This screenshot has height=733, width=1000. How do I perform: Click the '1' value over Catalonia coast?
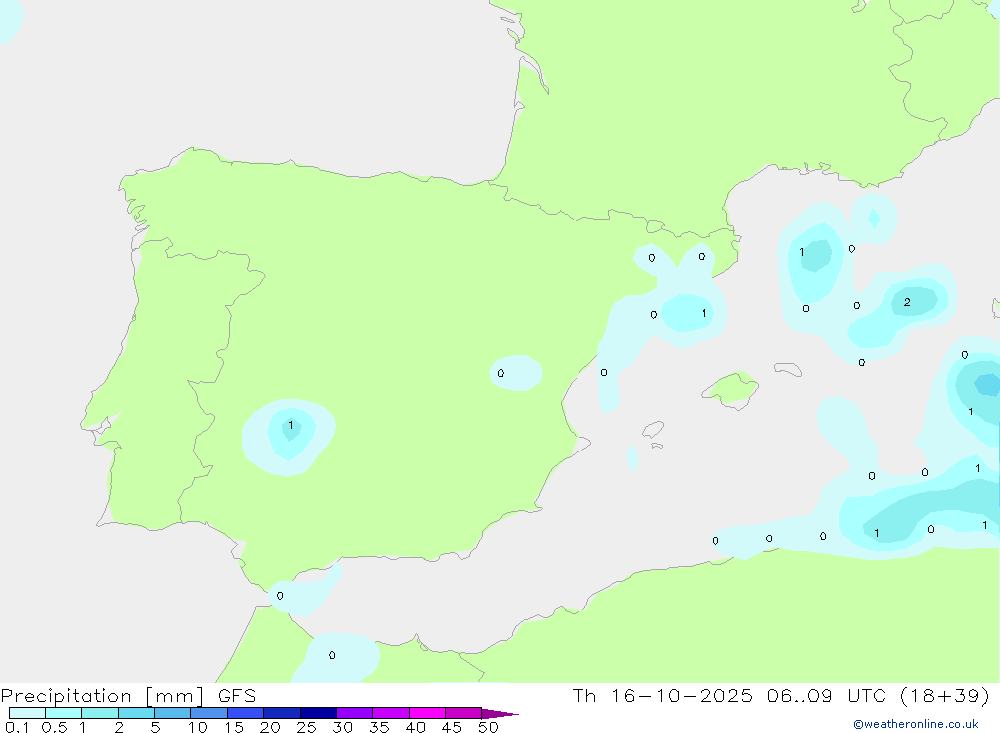point(704,313)
